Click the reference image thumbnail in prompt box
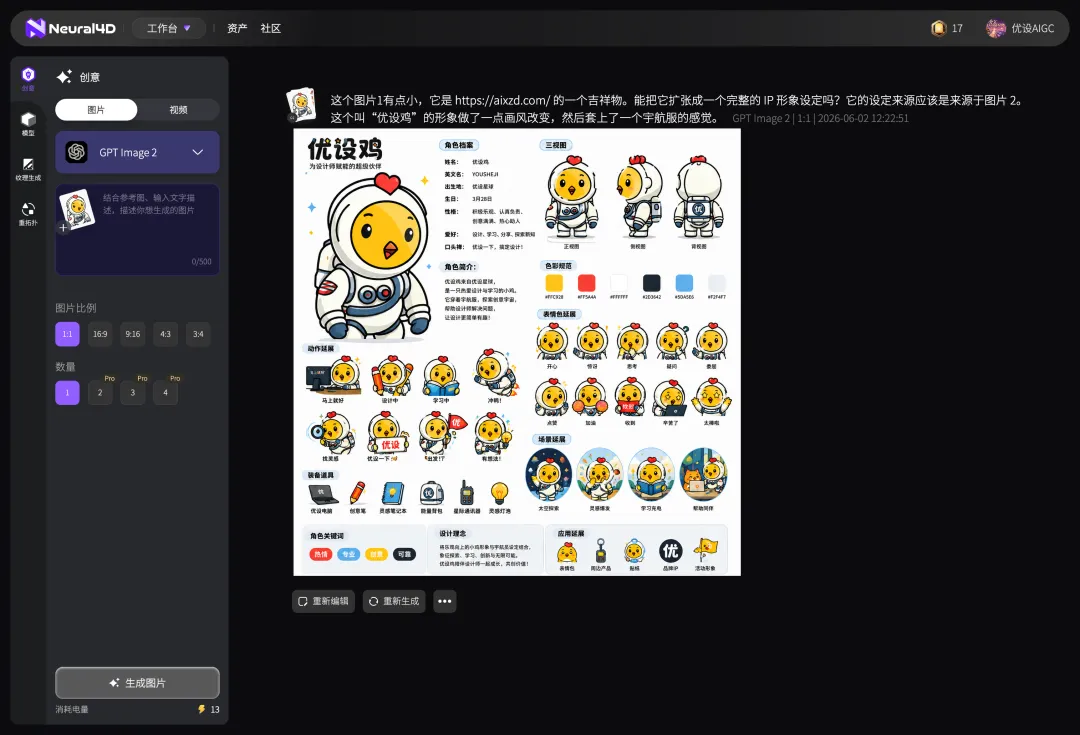The height and width of the screenshot is (735, 1080). [76, 208]
